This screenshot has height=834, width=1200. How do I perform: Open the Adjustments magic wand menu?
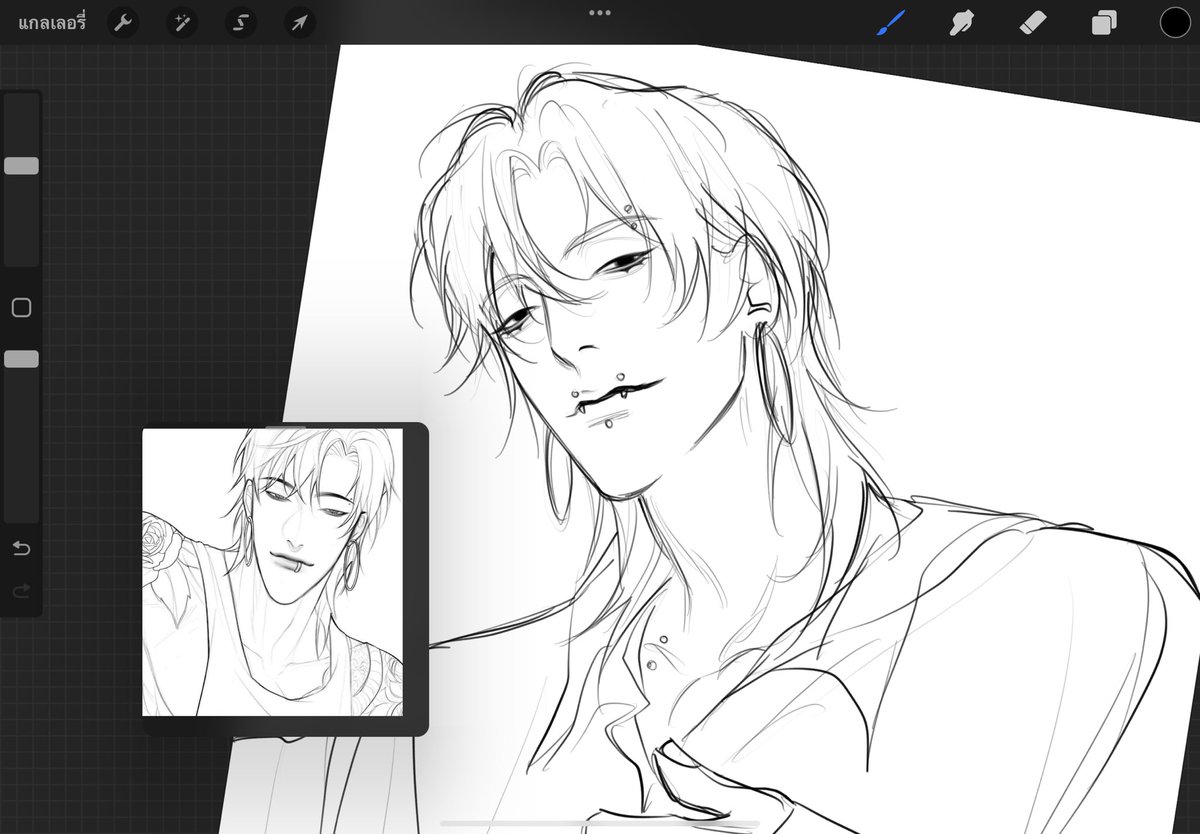pyautogui.click(x=182, y=23)
